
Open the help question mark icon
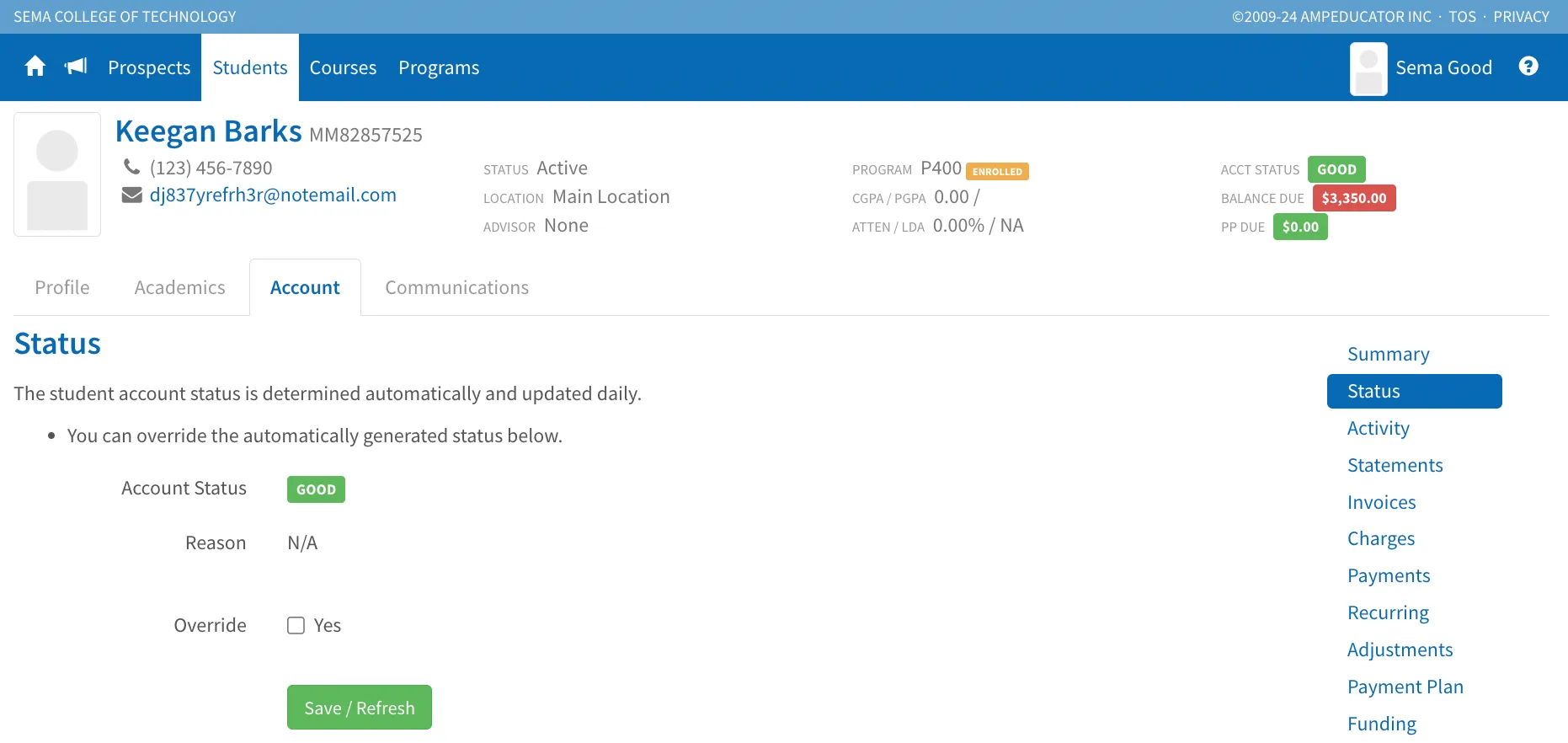pos(1528,67)
